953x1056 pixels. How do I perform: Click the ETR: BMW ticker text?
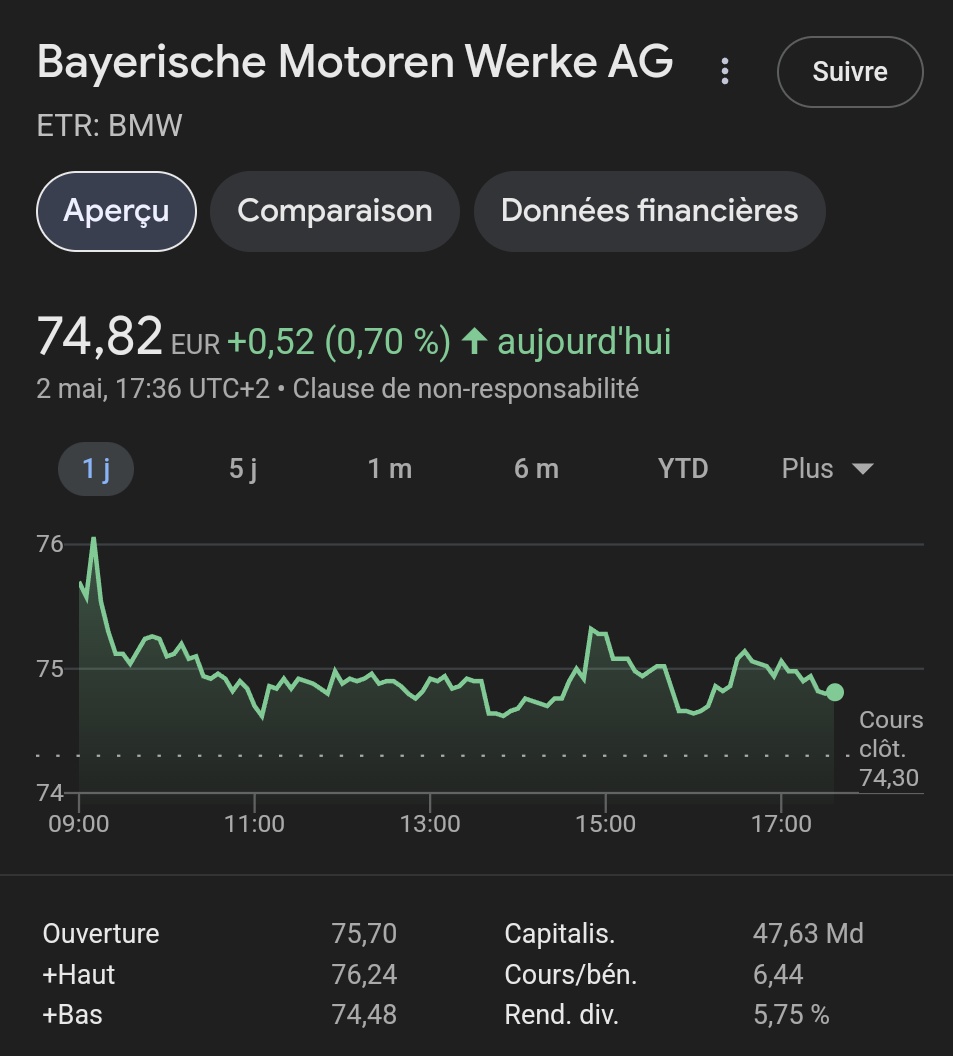point(109,126)
